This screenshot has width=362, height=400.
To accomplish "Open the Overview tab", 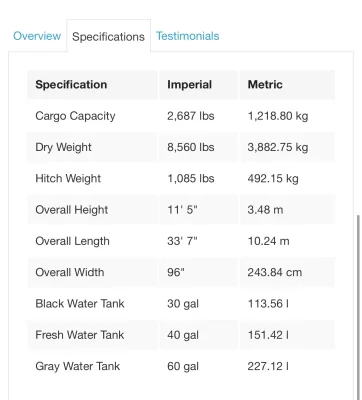I will (x=37, y=36).
